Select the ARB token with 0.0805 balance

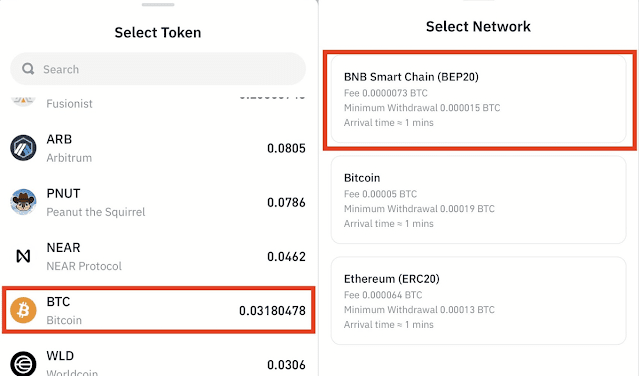click(x=158, y=148)
